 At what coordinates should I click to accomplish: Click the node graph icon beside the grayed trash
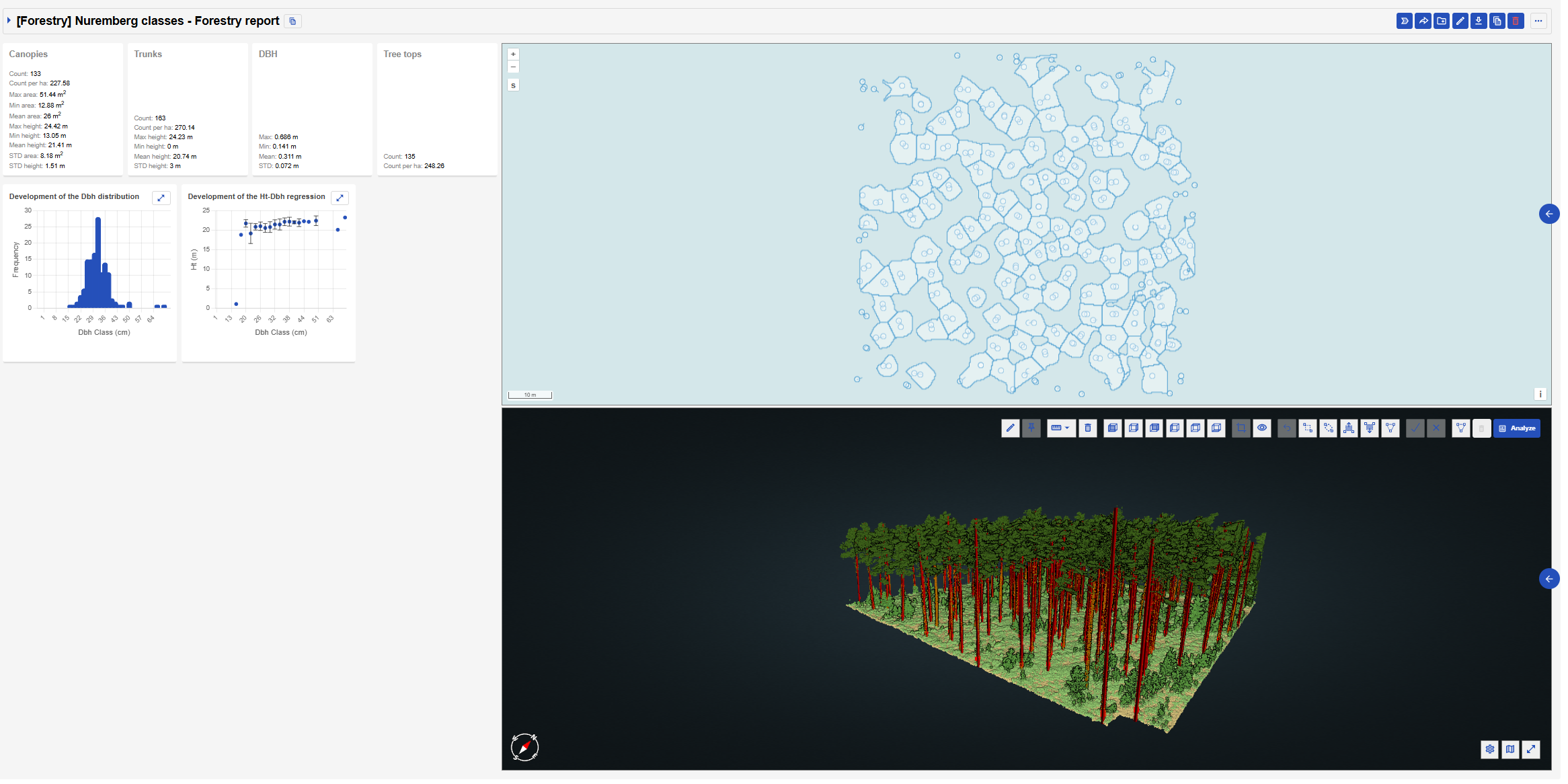tap(1460, 428)
